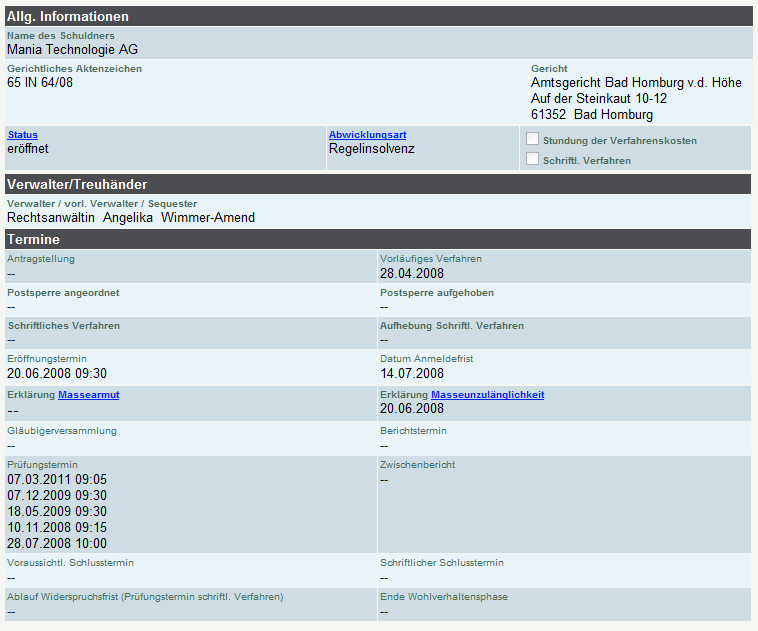
Task: Select the value Regelinsolvenz
Action: (x=372, y=149)
